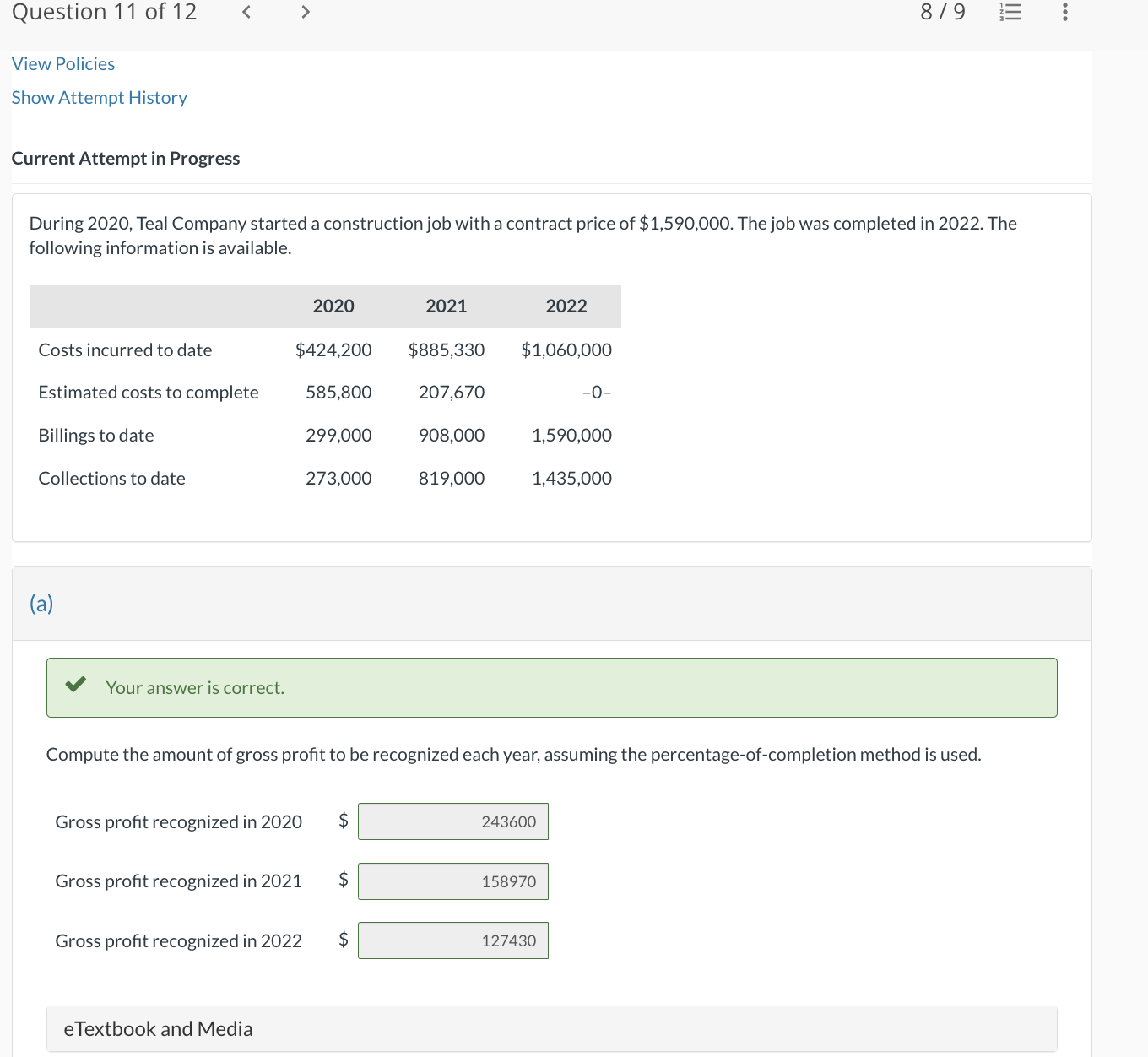Click the 1,435,000 collections value
This screenshot has width=1148, height=1057.
(571, 479)
